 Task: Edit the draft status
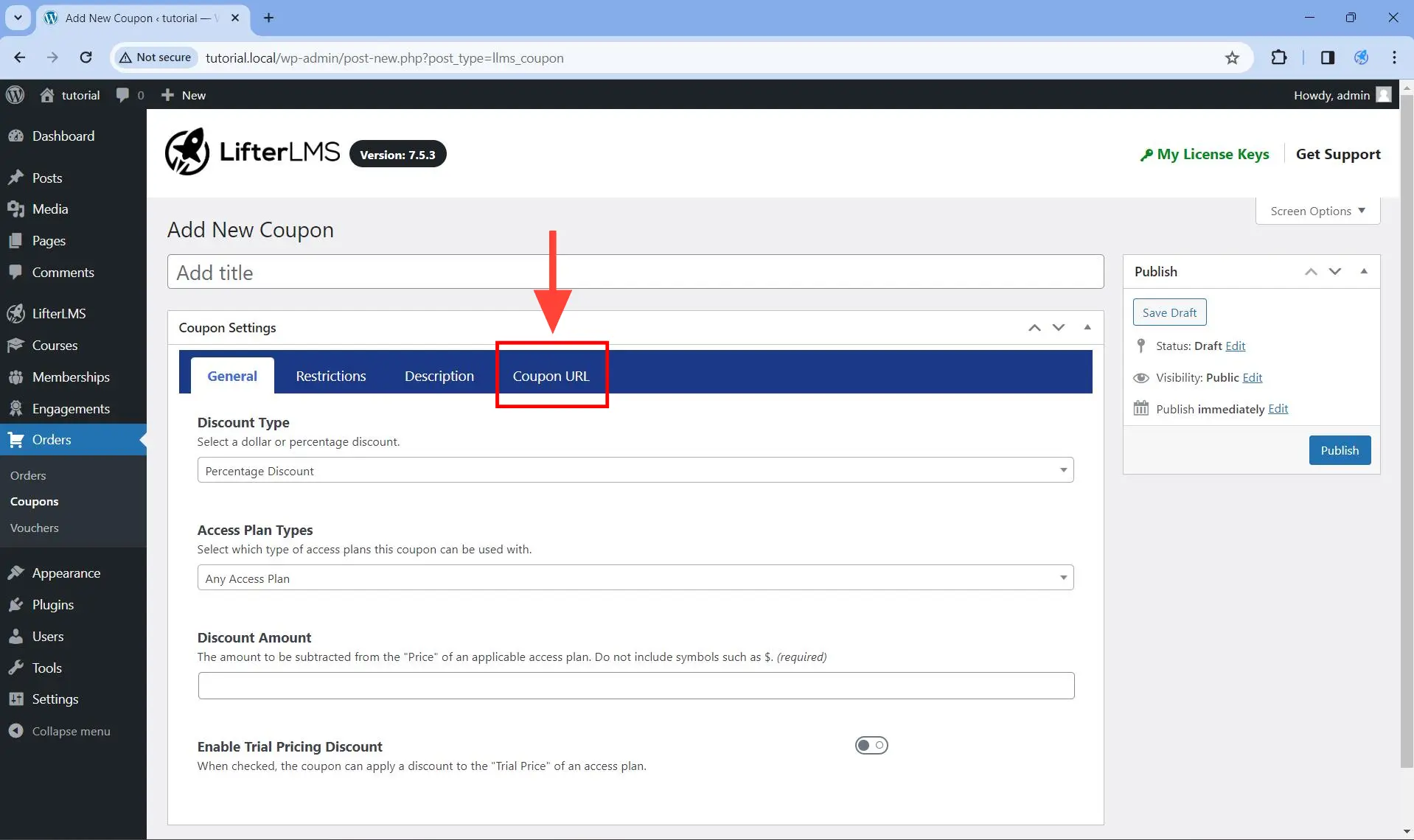[x=1236, y=346]
